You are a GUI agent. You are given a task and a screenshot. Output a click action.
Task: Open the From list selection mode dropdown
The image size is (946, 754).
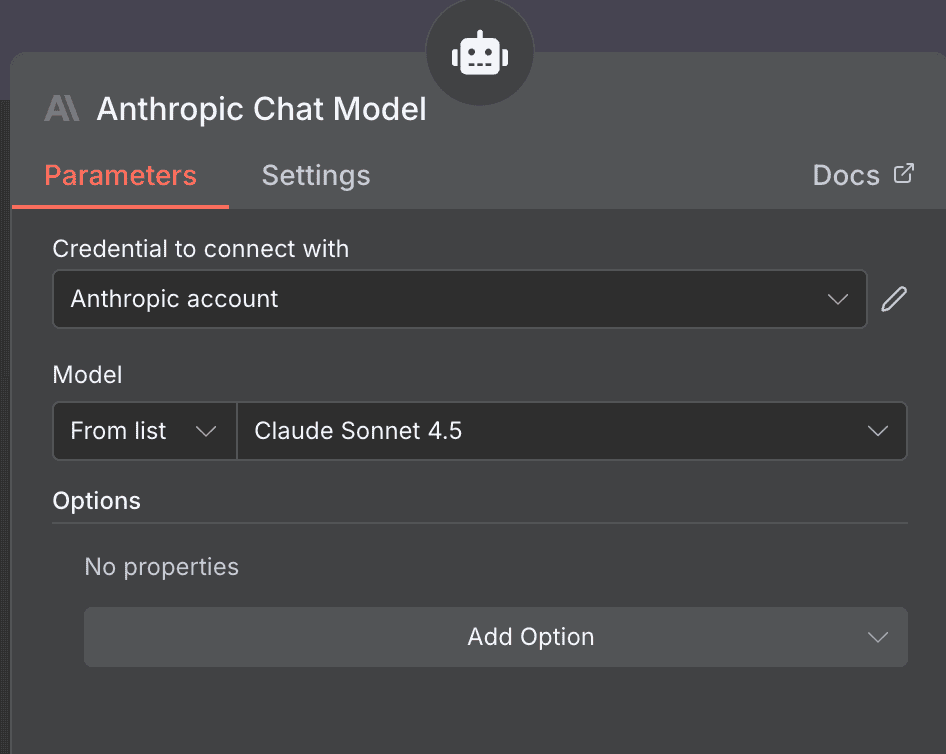[144, 431]
